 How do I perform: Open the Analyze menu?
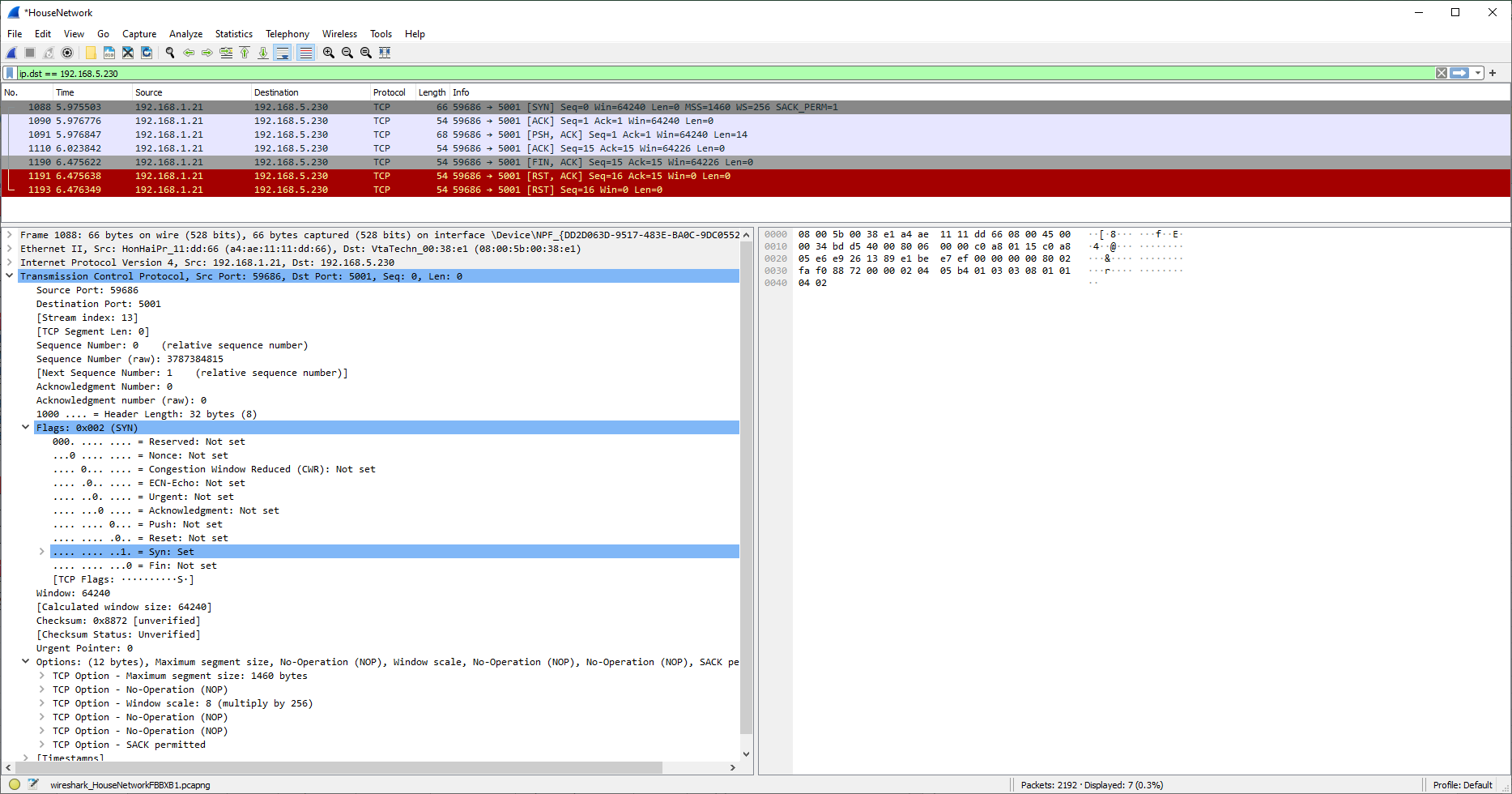[185, 34]
